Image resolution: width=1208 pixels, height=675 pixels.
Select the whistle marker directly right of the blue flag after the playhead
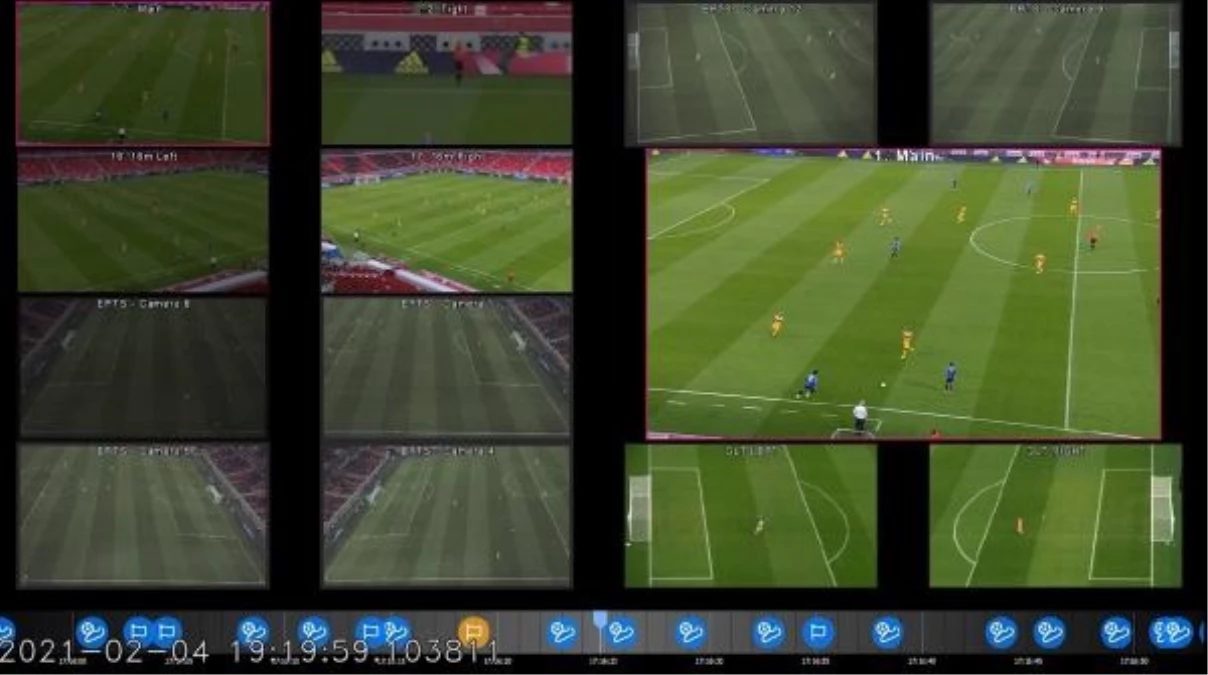[x=887, y=631]
